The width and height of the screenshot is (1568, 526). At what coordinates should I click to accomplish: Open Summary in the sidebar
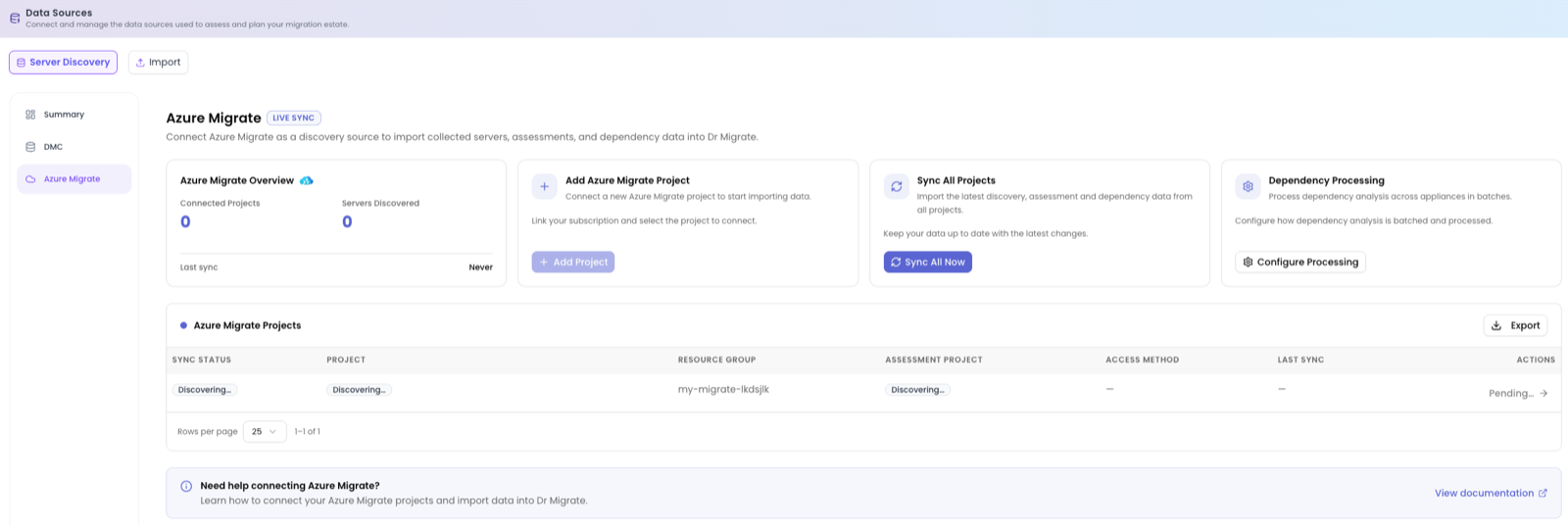coord(74,115)
